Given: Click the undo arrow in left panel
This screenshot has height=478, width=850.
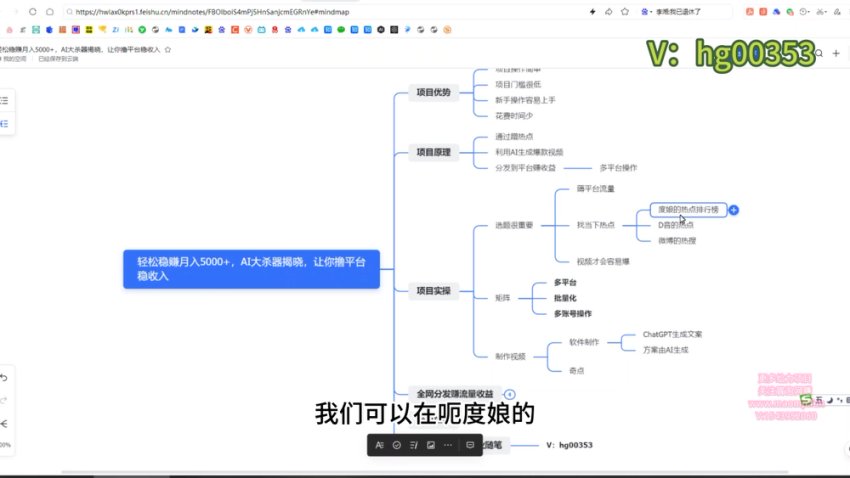Looking at the screenshot, I should 4,378.
